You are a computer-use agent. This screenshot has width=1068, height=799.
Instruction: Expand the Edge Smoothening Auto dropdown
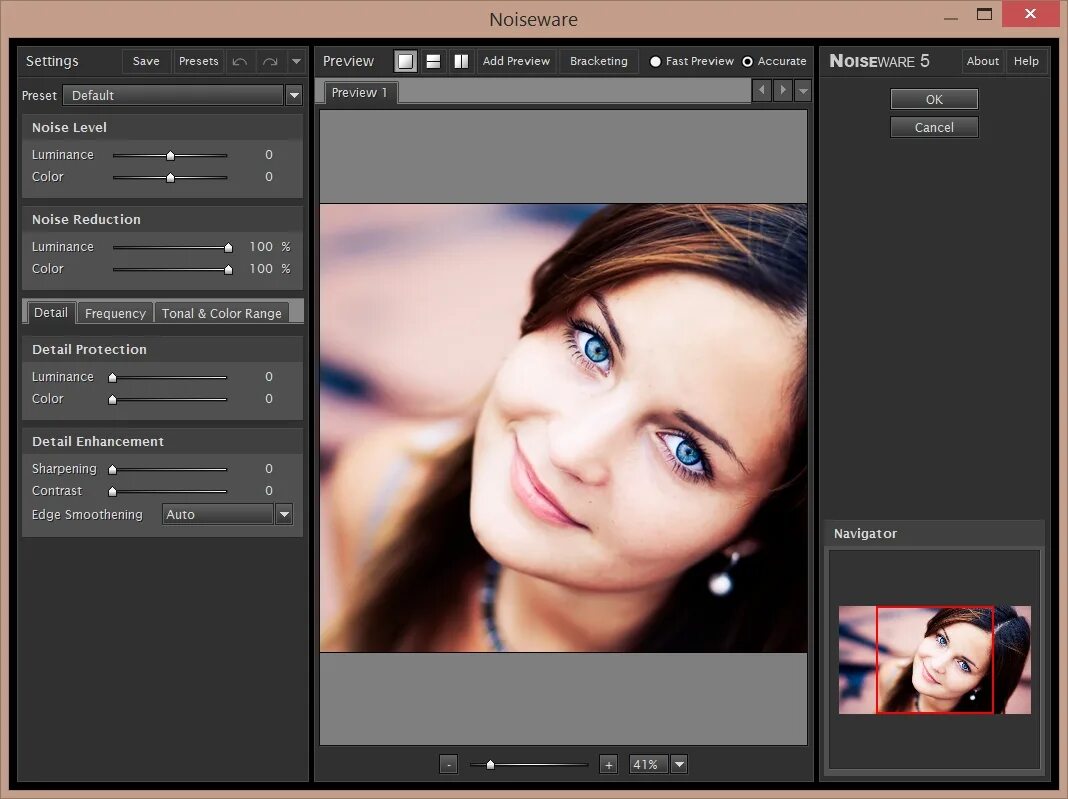284,514
